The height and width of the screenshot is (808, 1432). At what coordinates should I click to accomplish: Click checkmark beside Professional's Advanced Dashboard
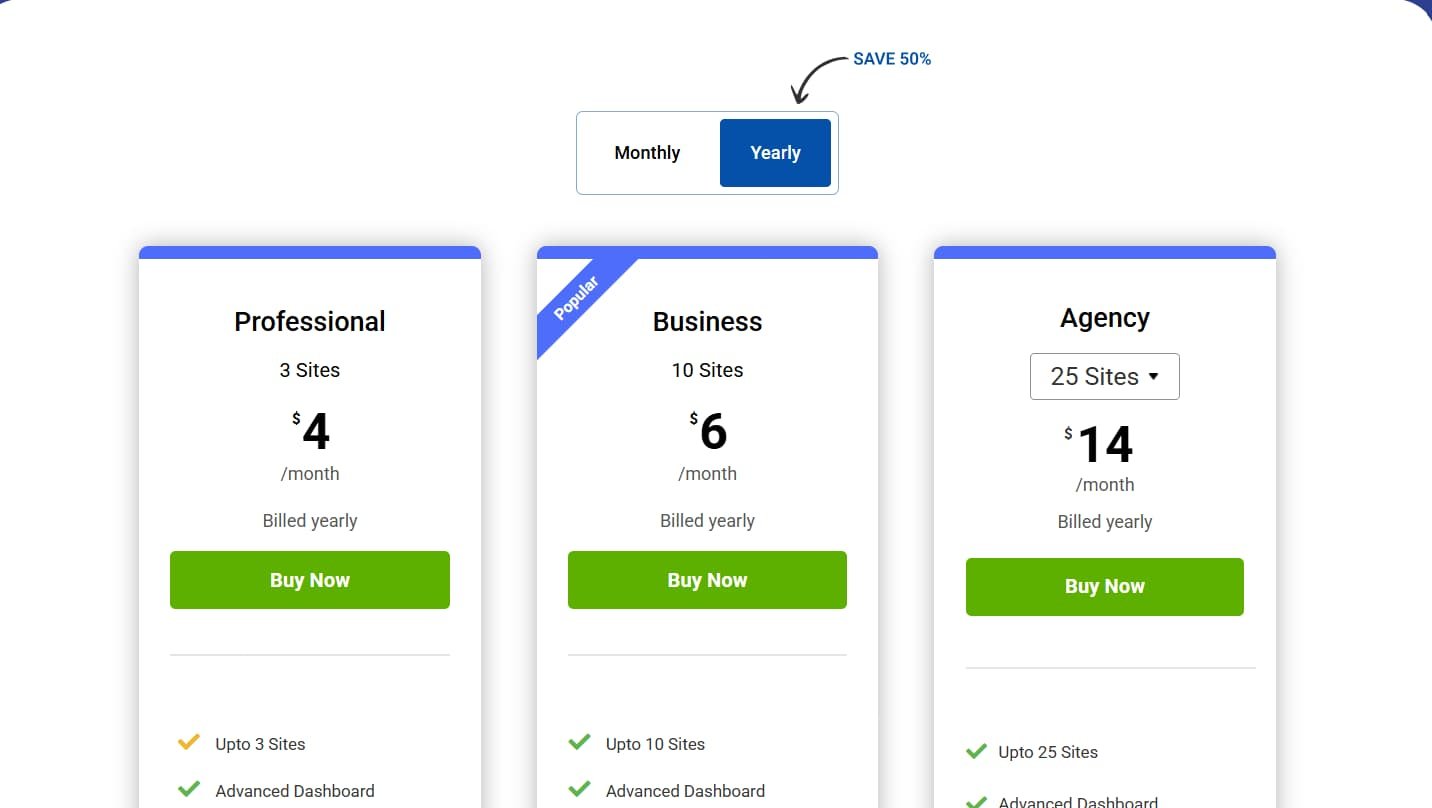pos(189,790)
